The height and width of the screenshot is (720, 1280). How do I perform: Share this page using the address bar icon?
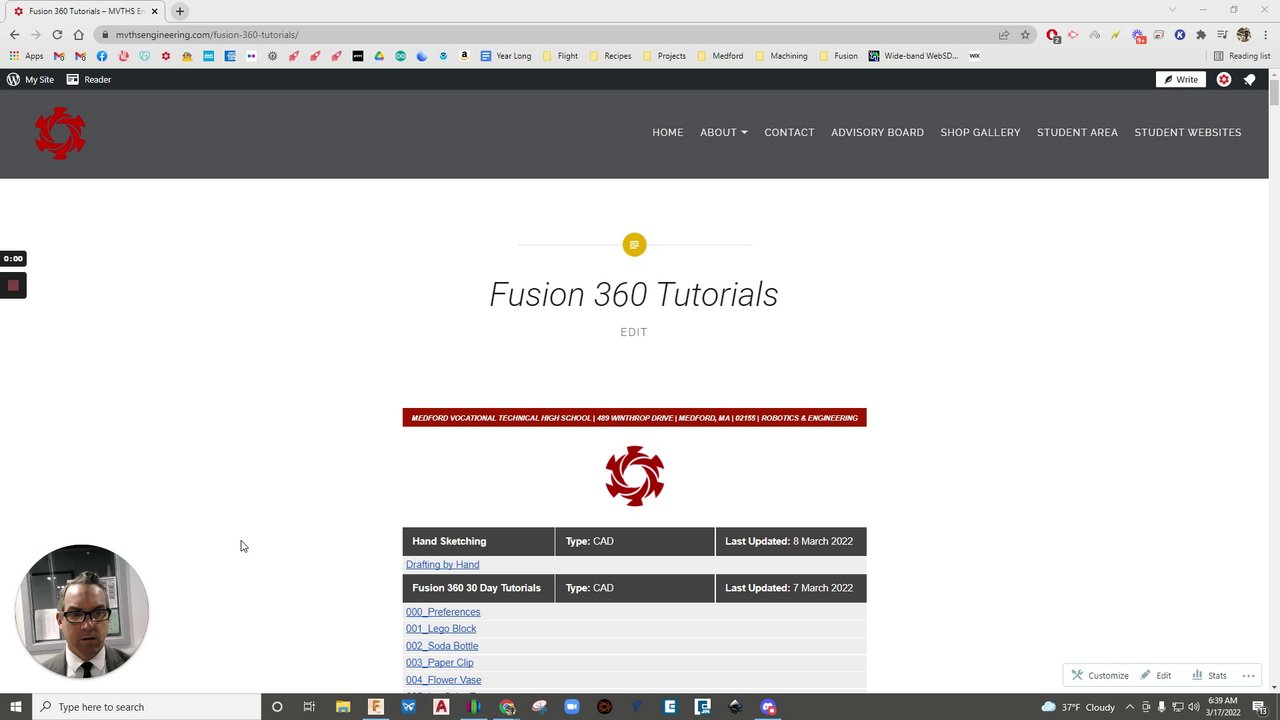pos(1003,34)
